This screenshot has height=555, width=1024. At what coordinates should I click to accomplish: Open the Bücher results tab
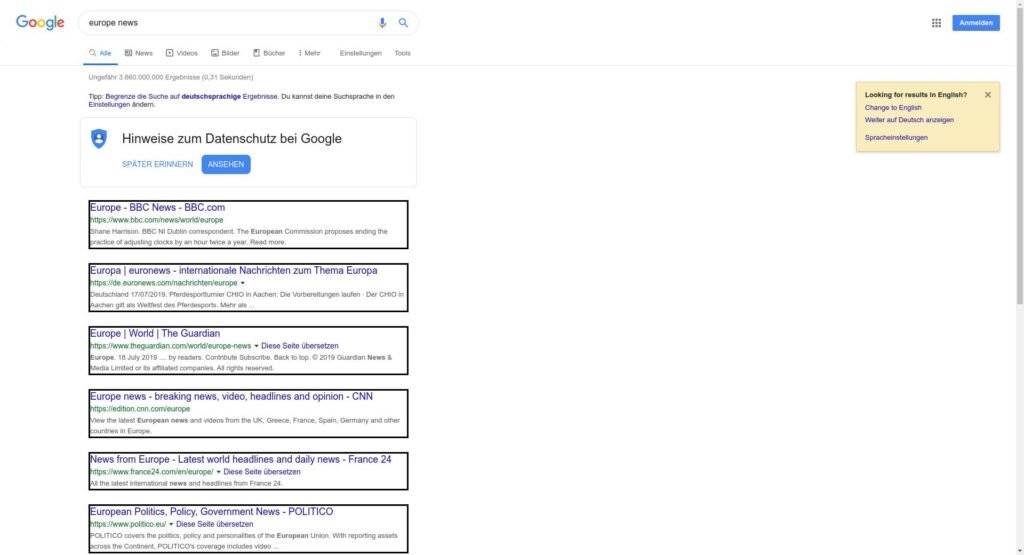tap(269, 53)
